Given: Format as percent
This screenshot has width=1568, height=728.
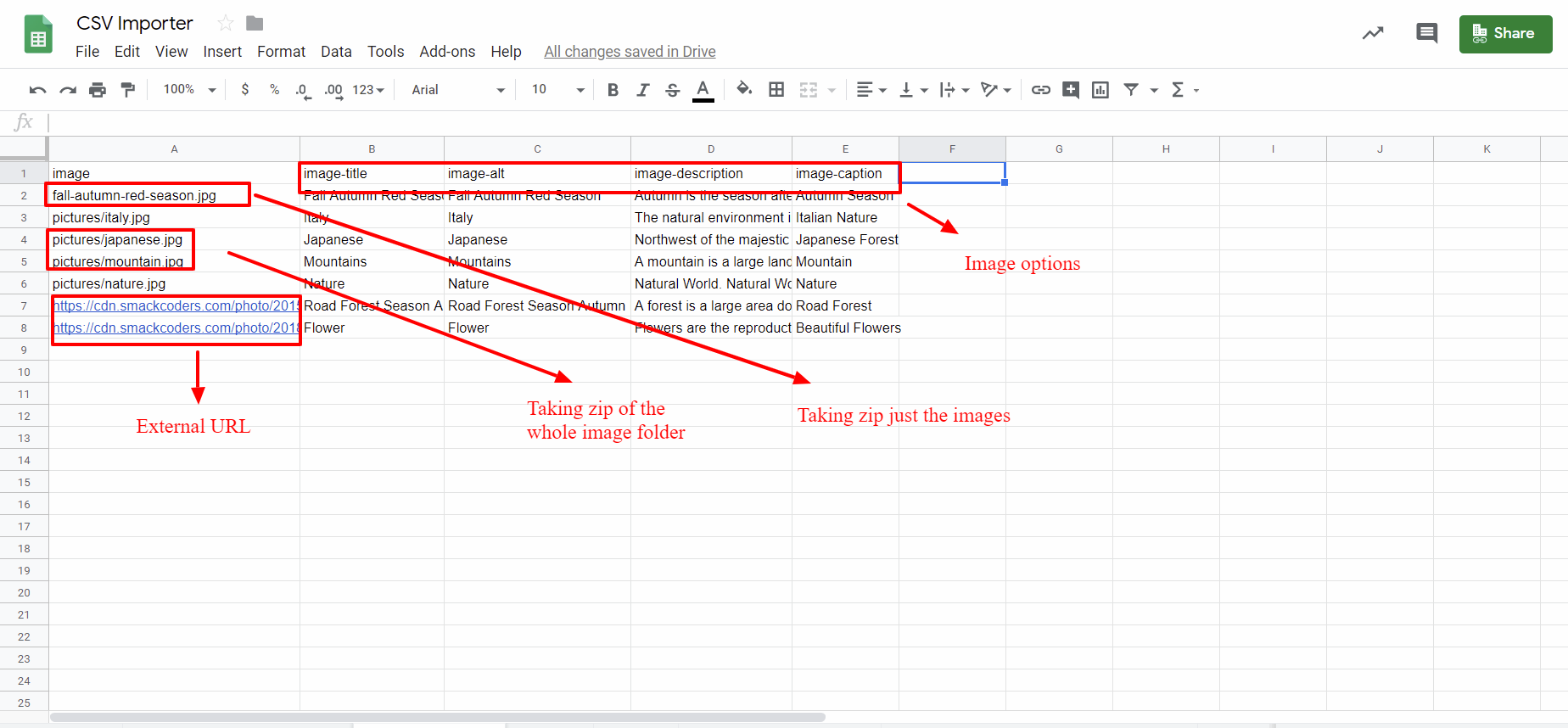Looking at the screenshot, I should click(x=274, y=90).
